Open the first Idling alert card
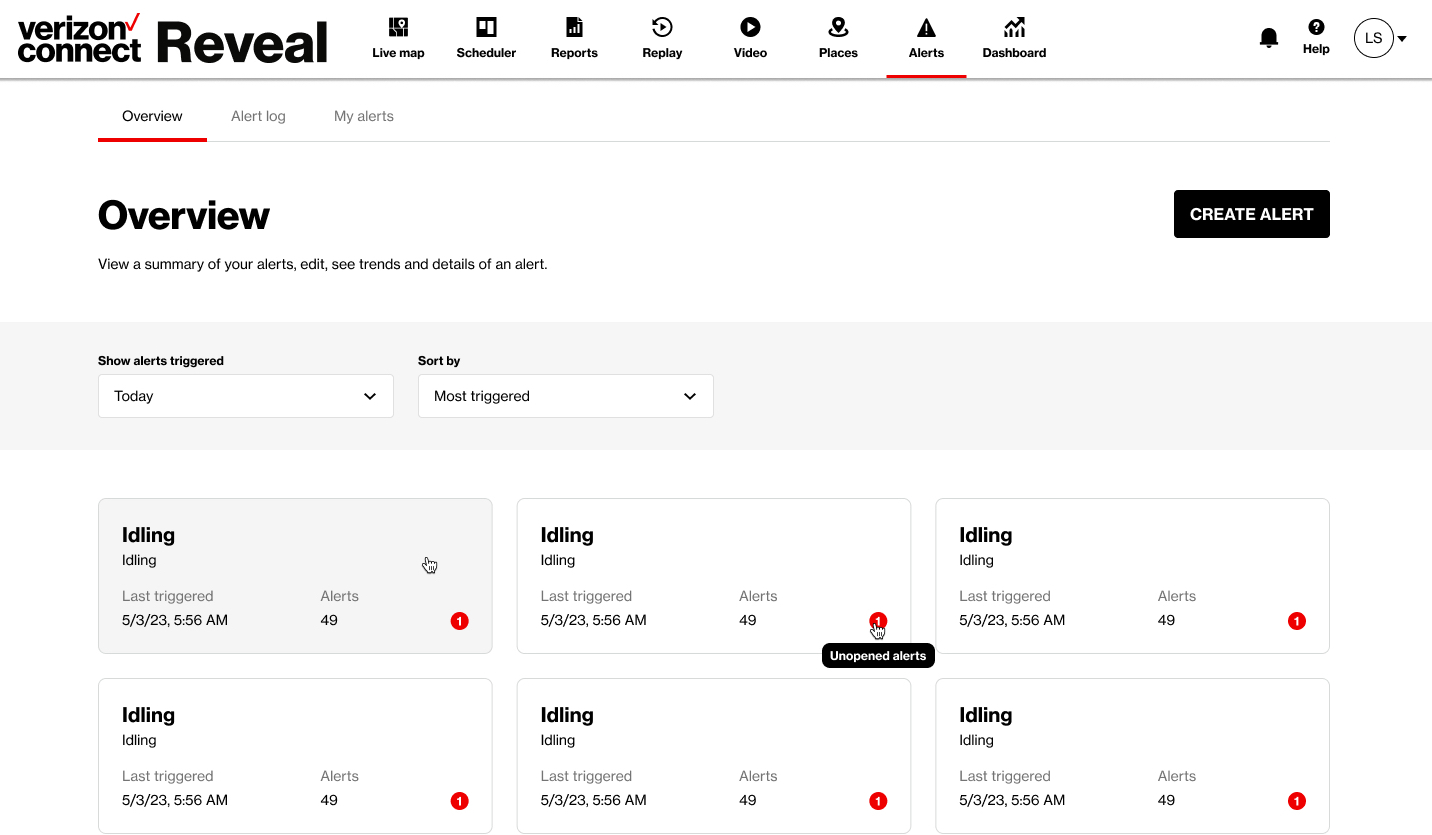The image size is (1432, 835). click(295, 576)
